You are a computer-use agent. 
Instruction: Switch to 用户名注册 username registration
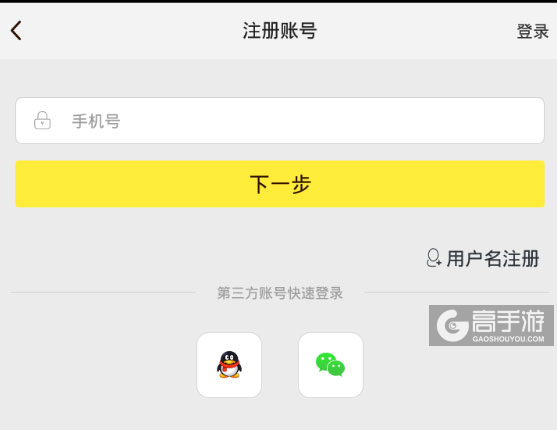(493, 258)
